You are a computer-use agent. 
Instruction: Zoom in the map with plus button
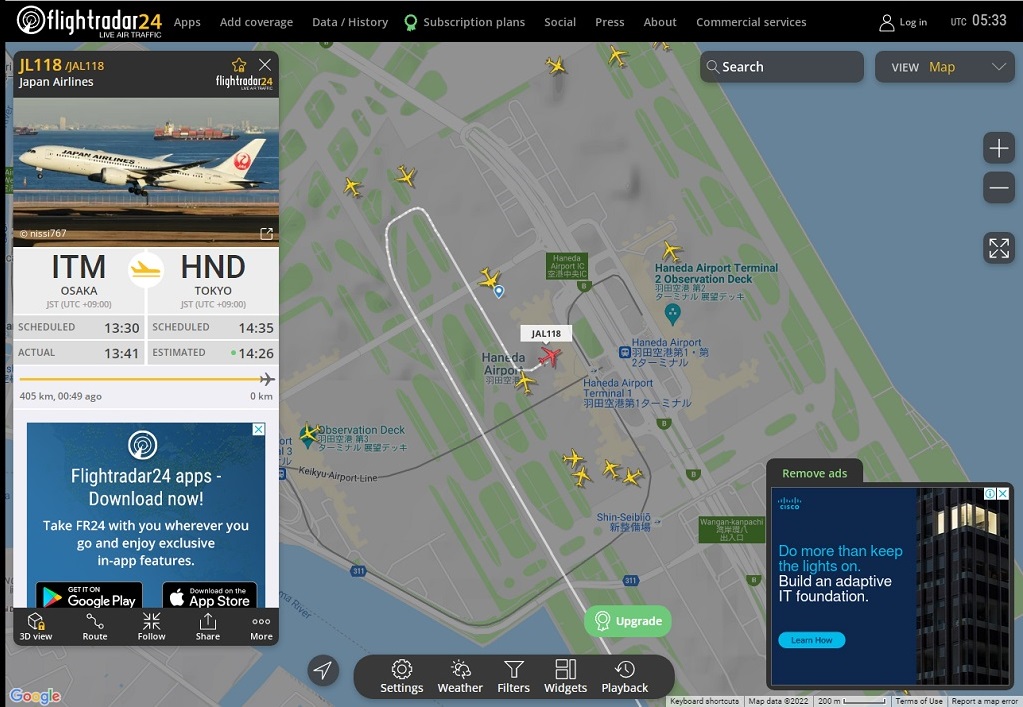coord(998,148)
